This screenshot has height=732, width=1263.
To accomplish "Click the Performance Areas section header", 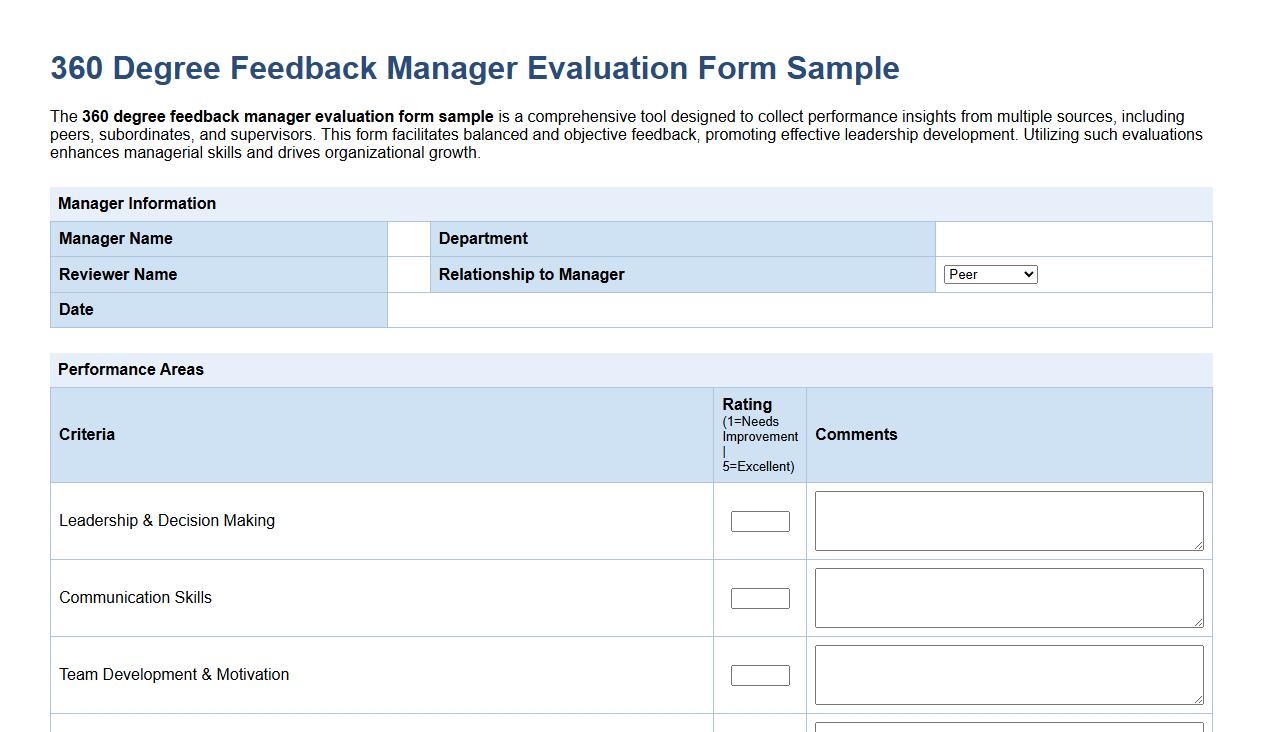I will pos(131,369).
